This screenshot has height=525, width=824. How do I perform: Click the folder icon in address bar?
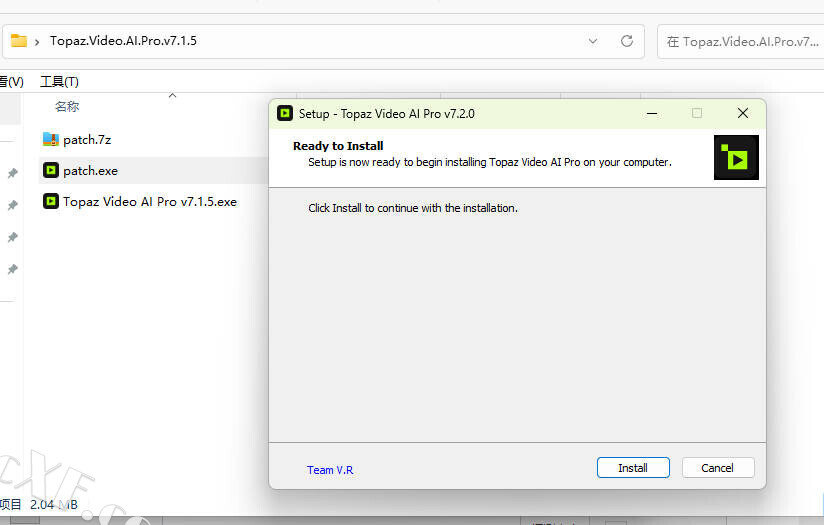point(19,40)
